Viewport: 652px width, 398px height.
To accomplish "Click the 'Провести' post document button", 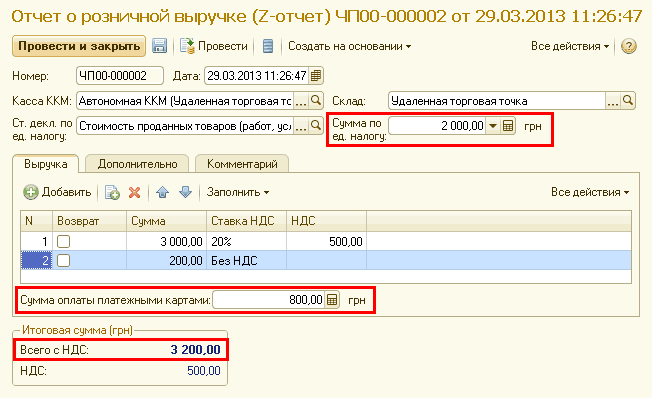I will (x=214, y=46).
